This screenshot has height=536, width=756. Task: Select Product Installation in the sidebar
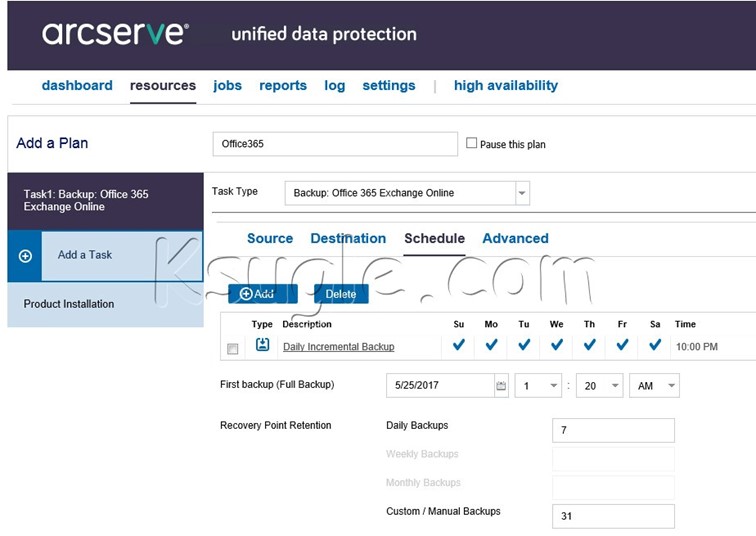click(105, 304)
